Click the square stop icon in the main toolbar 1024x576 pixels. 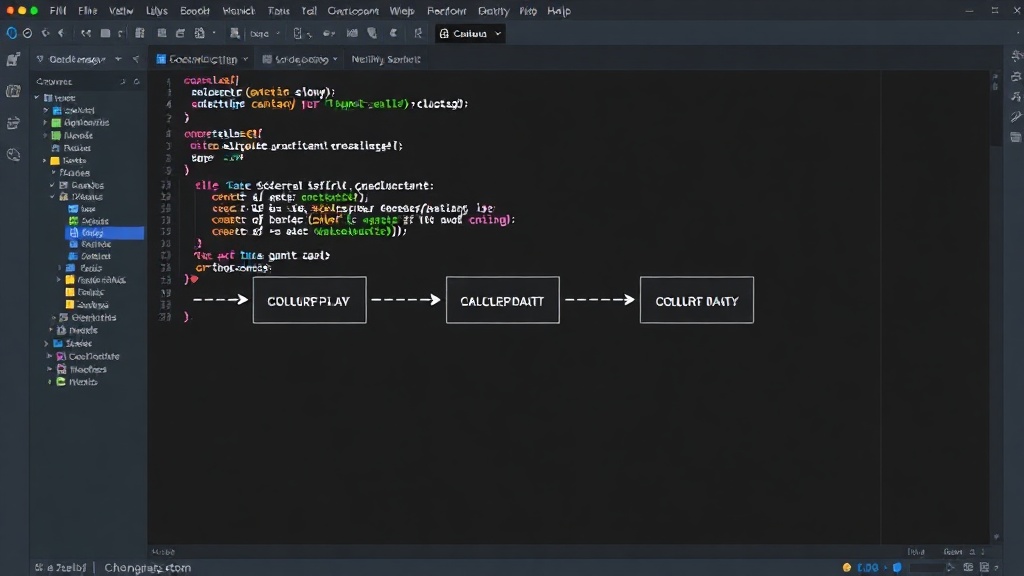105,33
